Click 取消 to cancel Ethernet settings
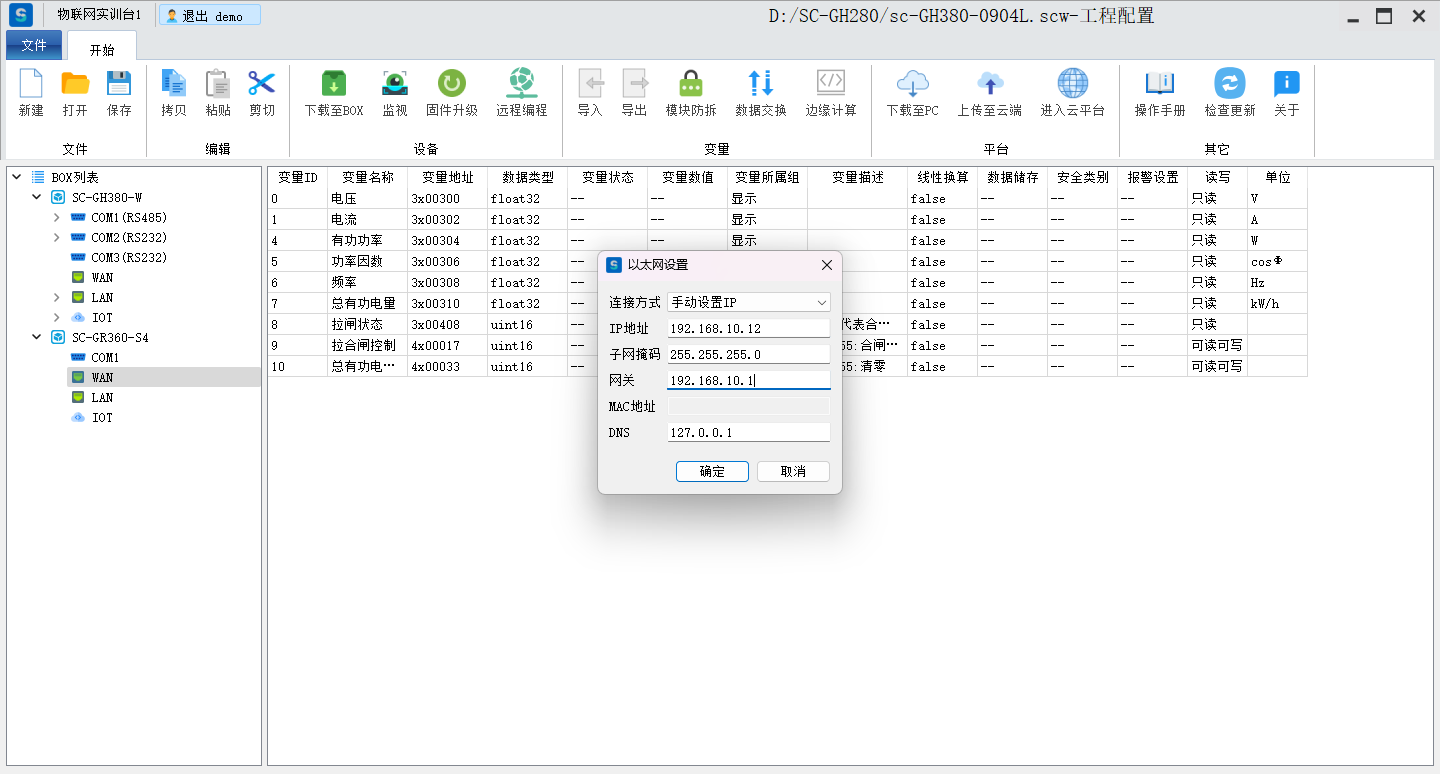Image resolution: width=1440 pixels, height=774 pixels. [793, 471]
